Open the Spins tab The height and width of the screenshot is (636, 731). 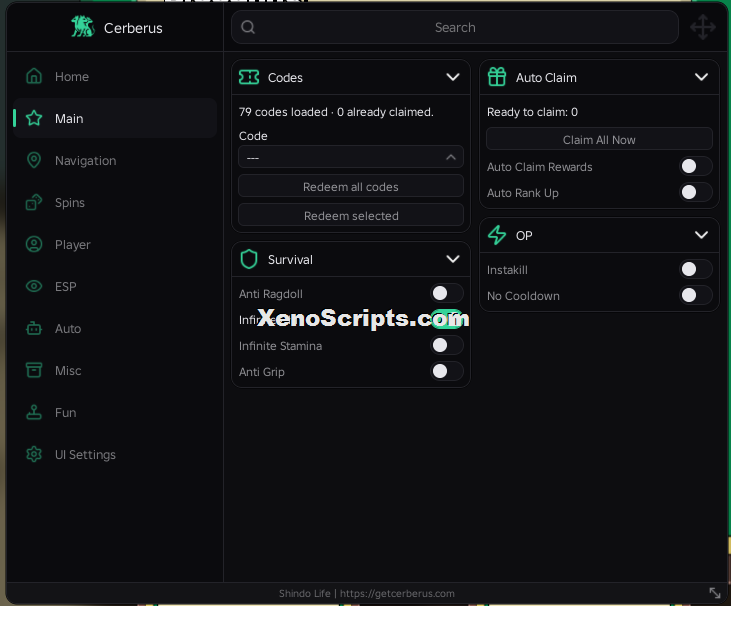[115, 202]
